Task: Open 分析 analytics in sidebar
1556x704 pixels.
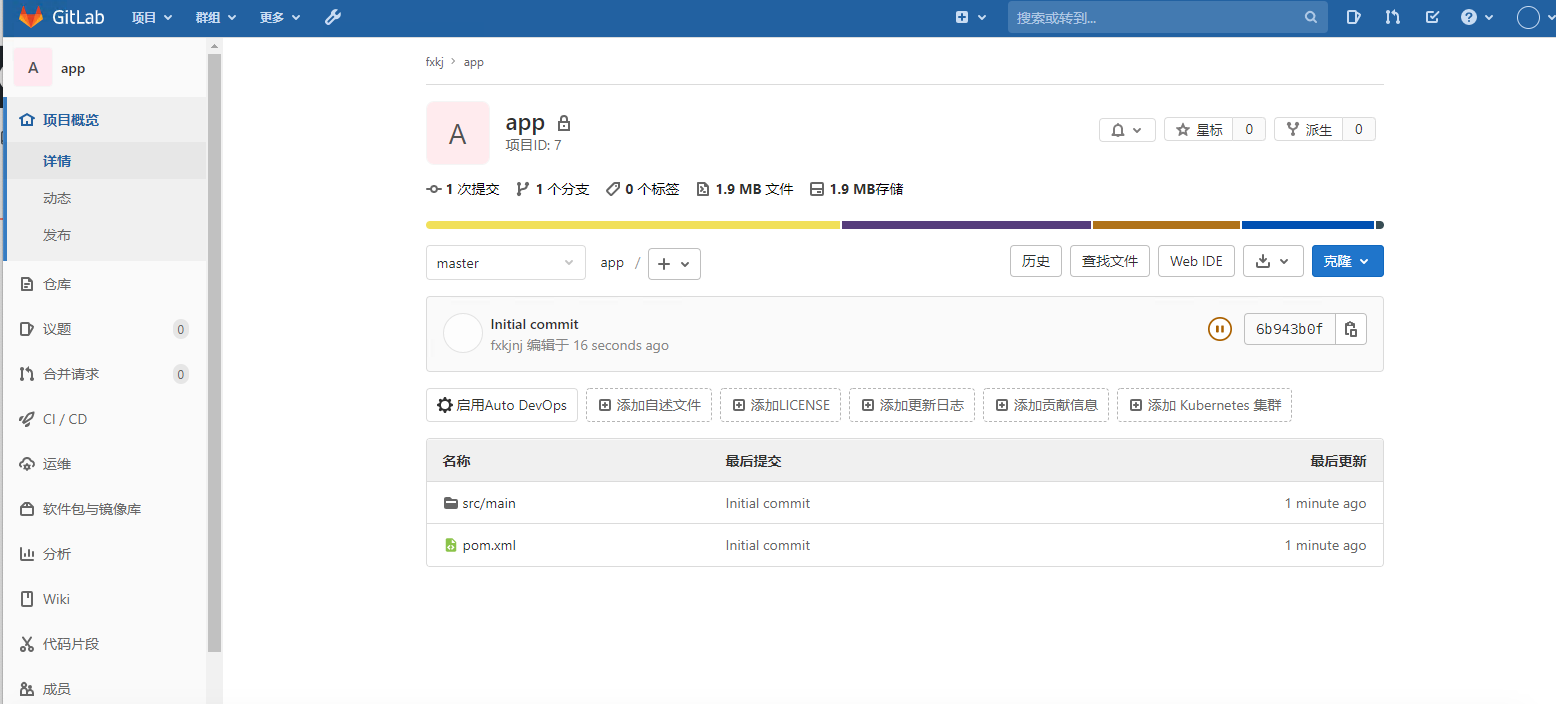Action: tap(106, 554)
